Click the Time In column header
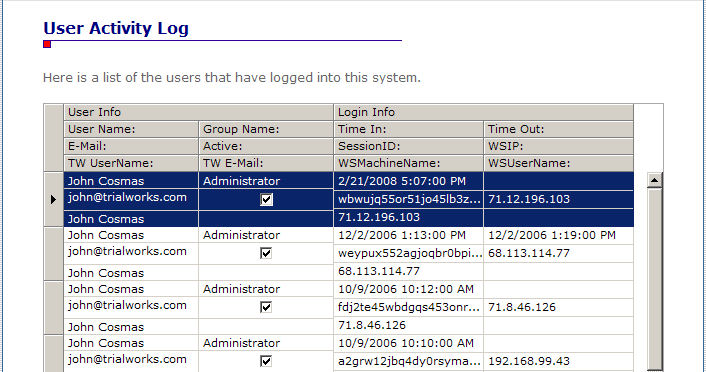The width and height of the screenshot is (706, 372). [x=408, y=129]
